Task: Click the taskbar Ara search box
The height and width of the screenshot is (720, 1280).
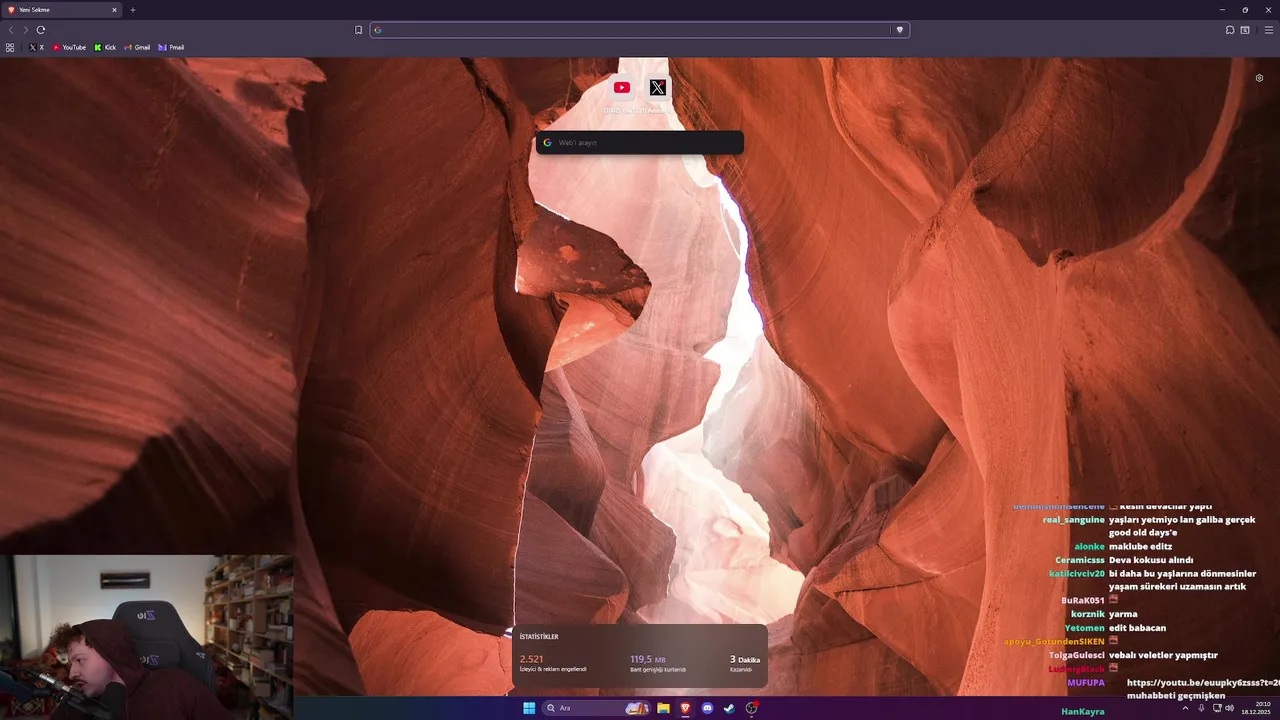Action: (x=596, y=708)
